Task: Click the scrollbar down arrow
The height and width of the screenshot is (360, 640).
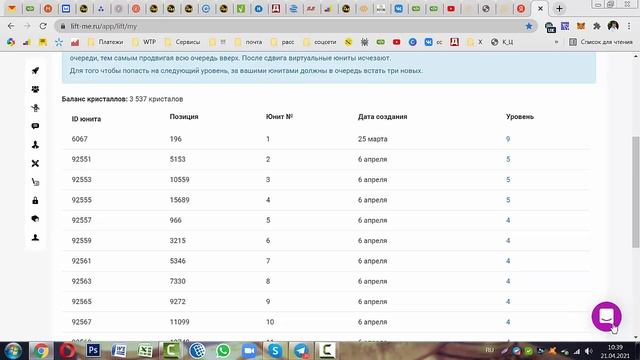Action: click(x=636, y=338)
